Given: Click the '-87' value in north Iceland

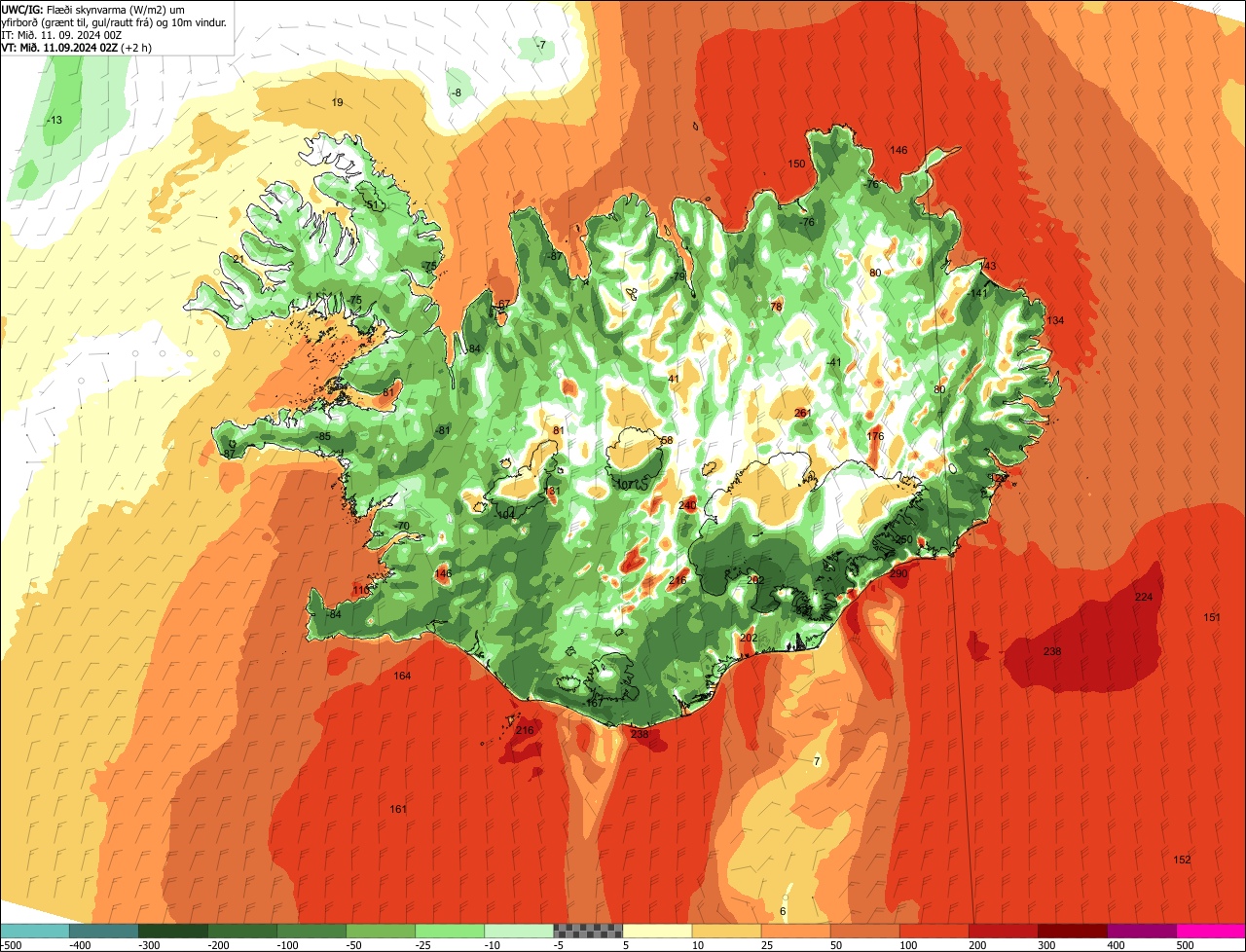Looking at the screenshot, I should pyautogui.click(x=555, y=256).
